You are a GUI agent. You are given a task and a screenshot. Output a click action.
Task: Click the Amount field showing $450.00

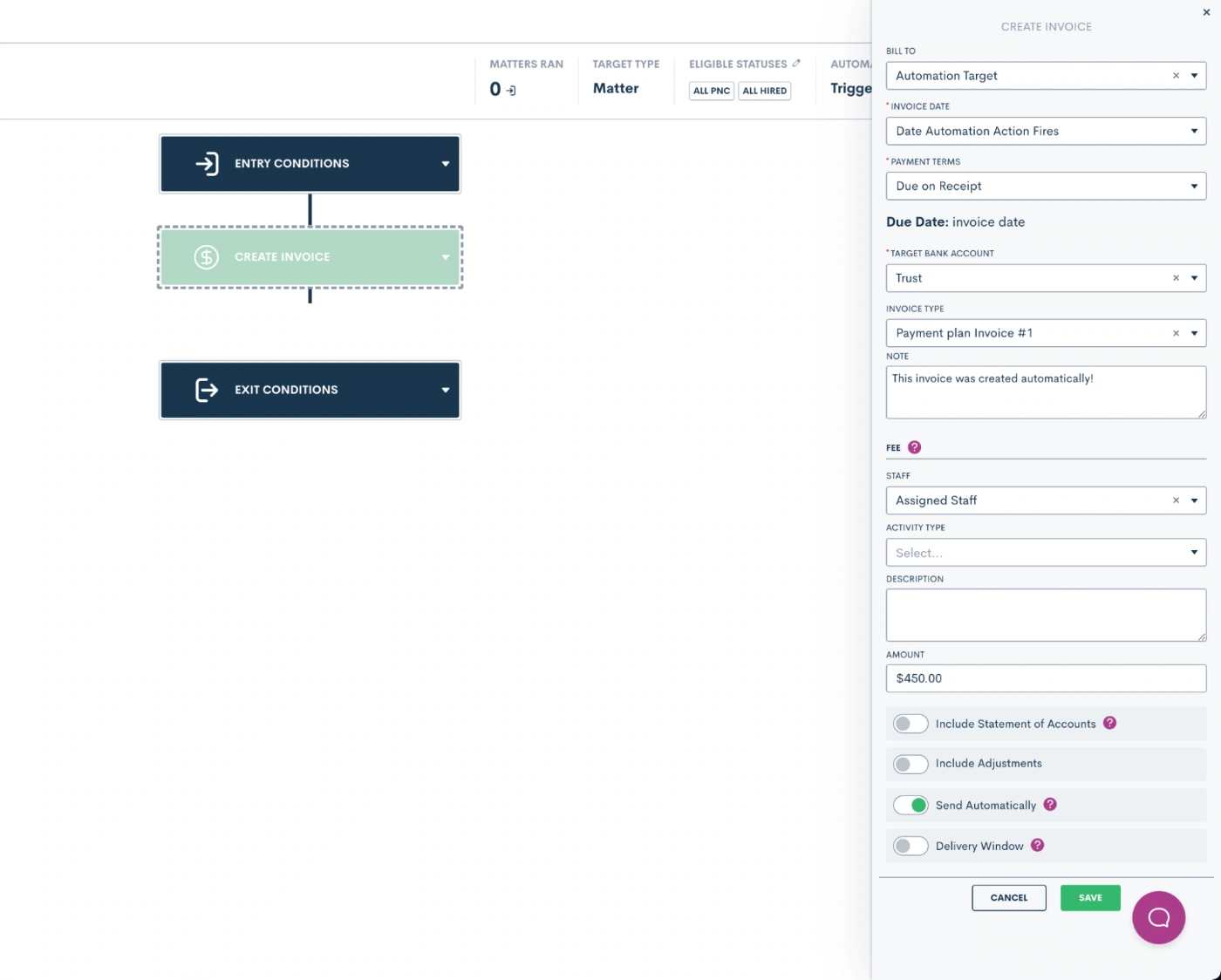pos(1046,678)
